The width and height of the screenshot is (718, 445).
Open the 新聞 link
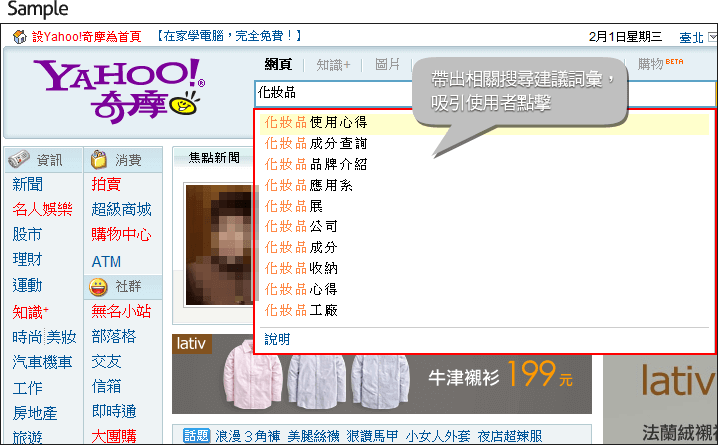click(x=27, y=185)
